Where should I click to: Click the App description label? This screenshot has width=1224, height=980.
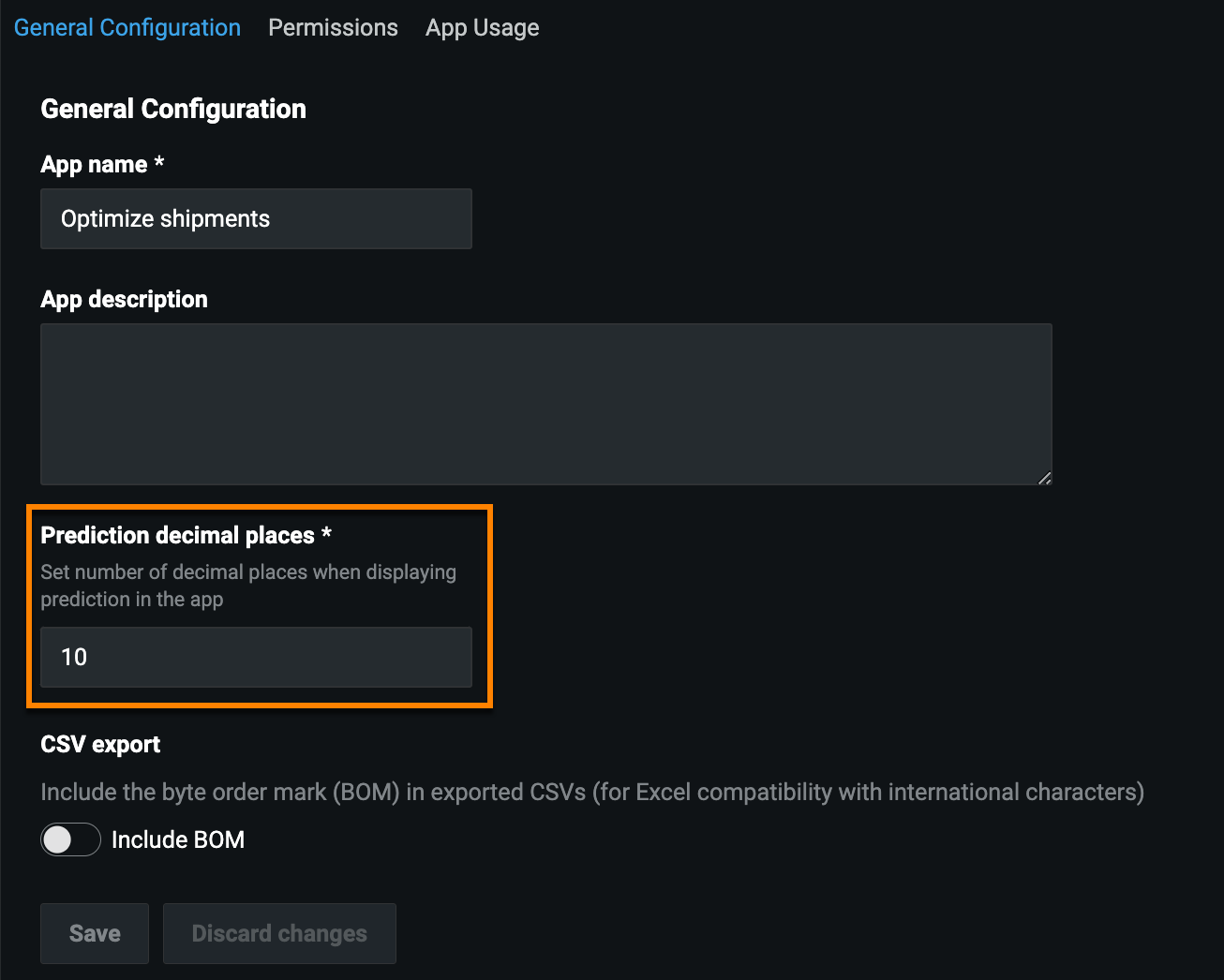coord(124,300)
